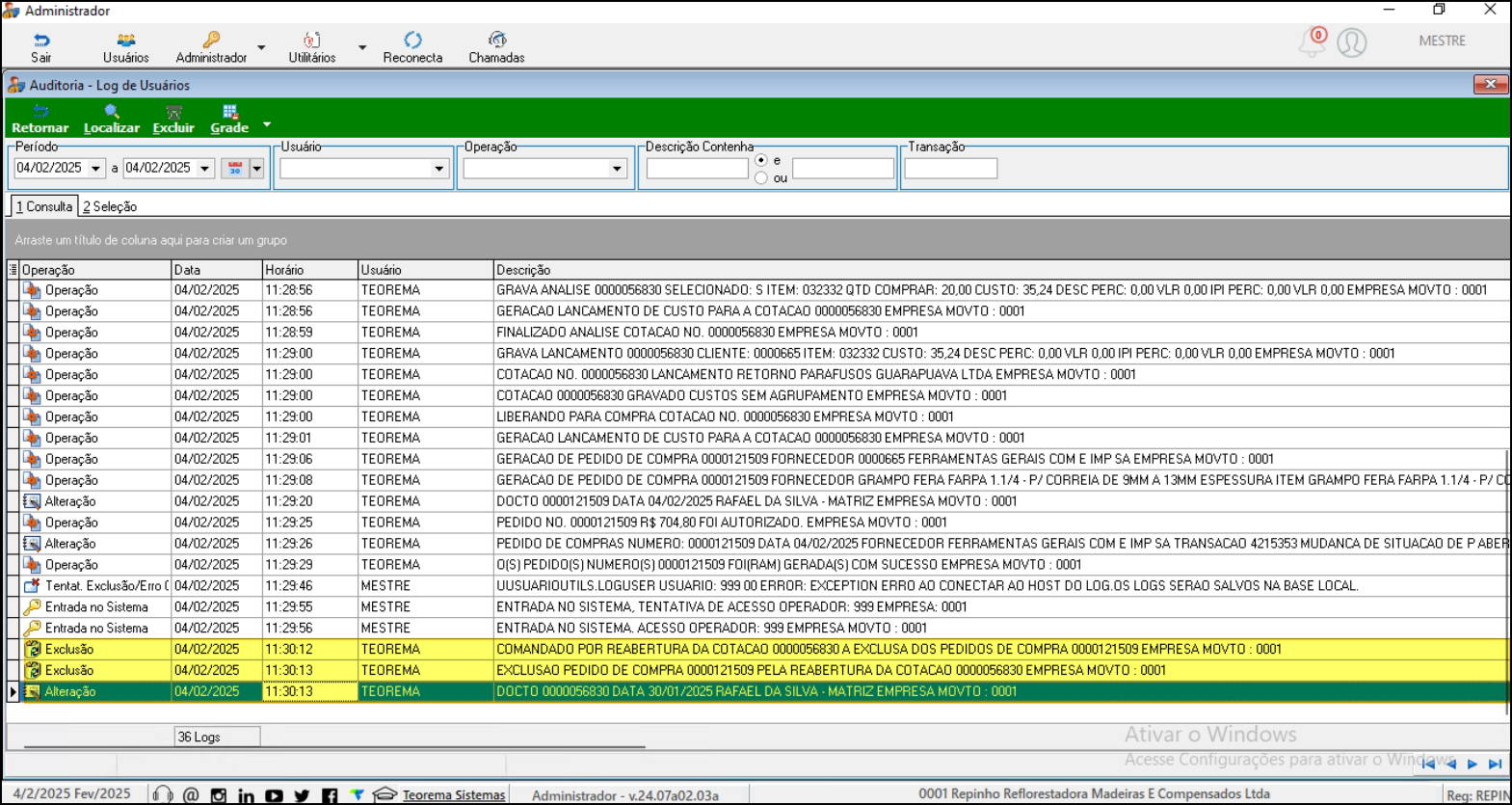Open the Usuário combo box
Image resolution: width=1512 pixels, height=805 pixels.
[x=364, y=169]
